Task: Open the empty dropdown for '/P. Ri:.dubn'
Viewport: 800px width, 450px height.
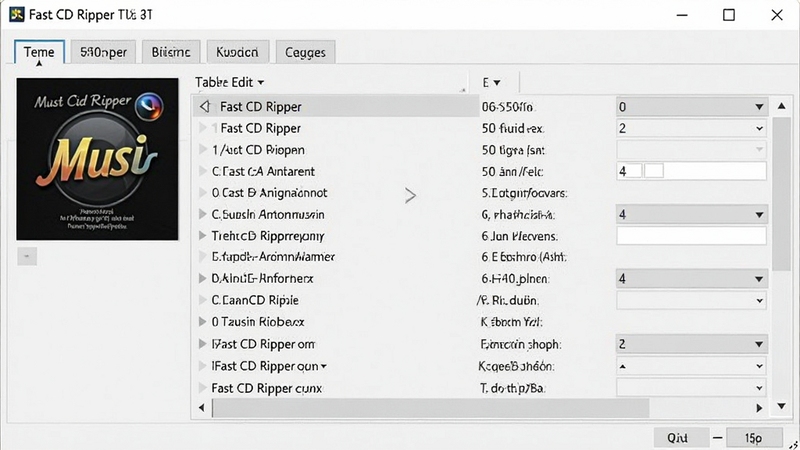Action: (x=691, y=301)
